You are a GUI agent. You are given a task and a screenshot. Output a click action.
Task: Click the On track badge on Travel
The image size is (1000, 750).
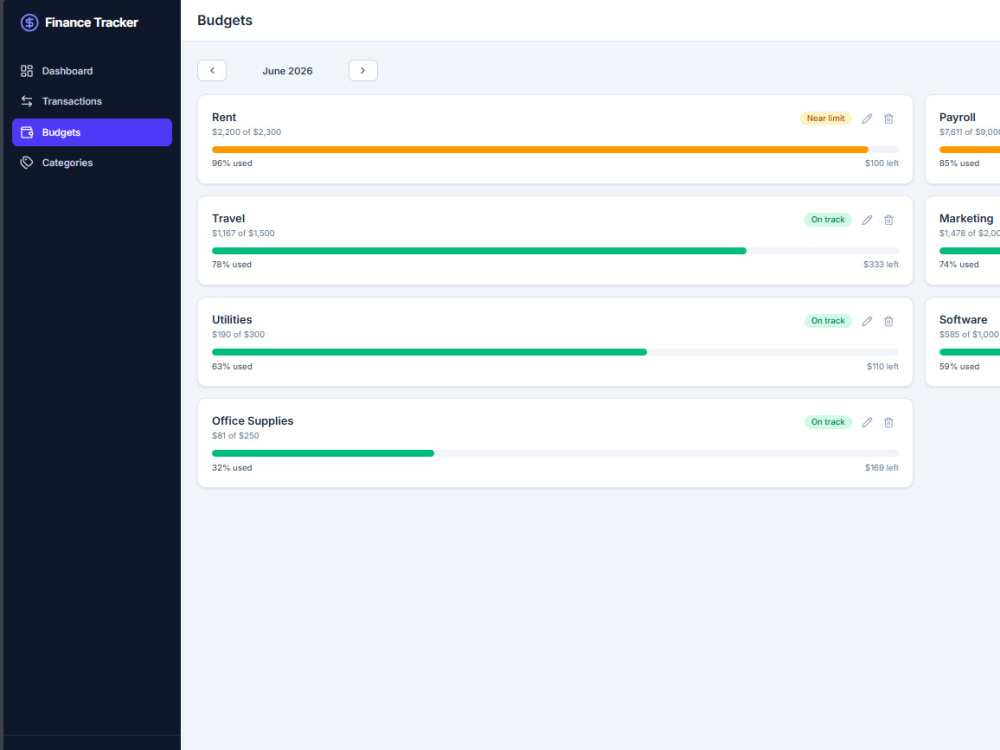tap(827, 220)
